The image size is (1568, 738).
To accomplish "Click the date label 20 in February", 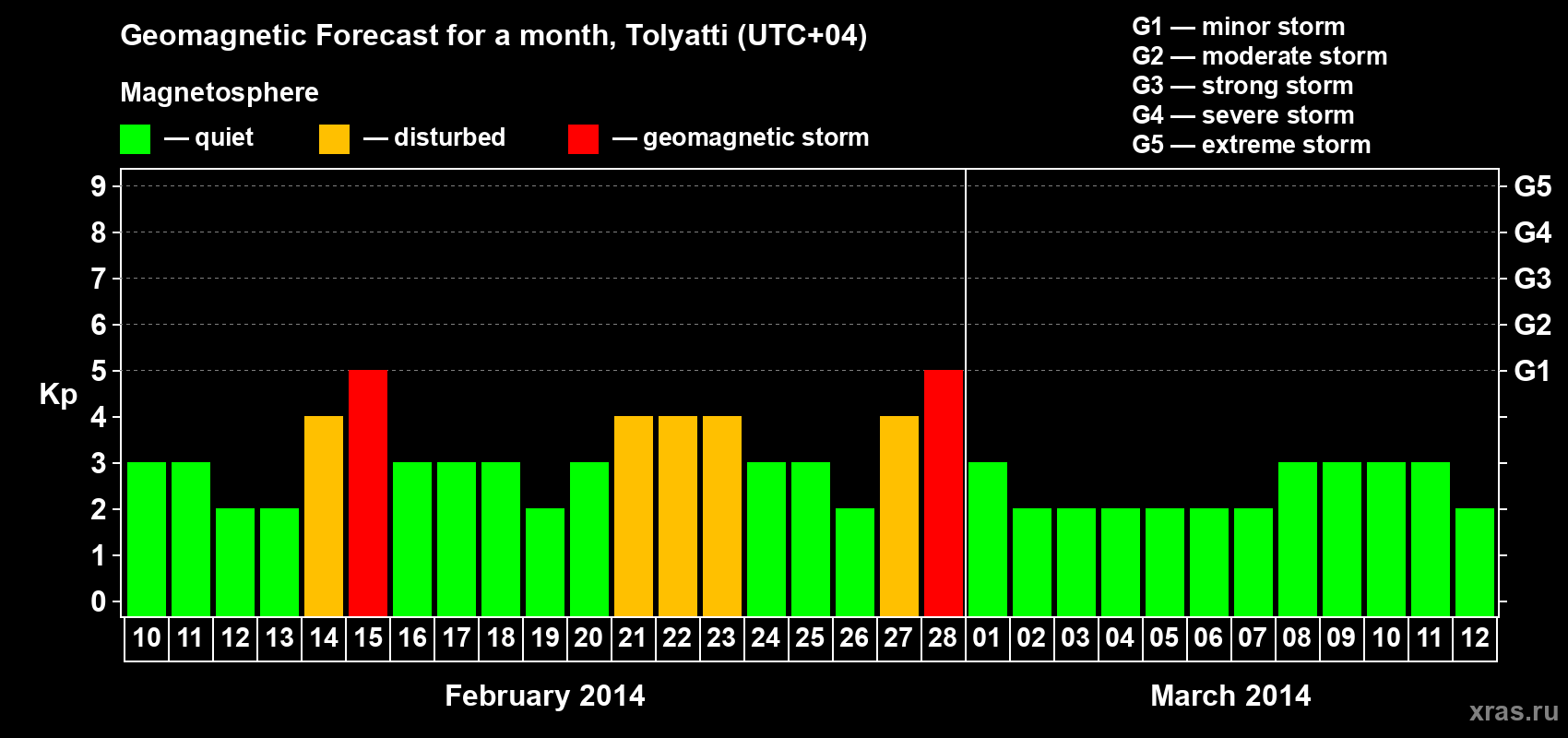I will pyautogui.click(x=588, y=638).
